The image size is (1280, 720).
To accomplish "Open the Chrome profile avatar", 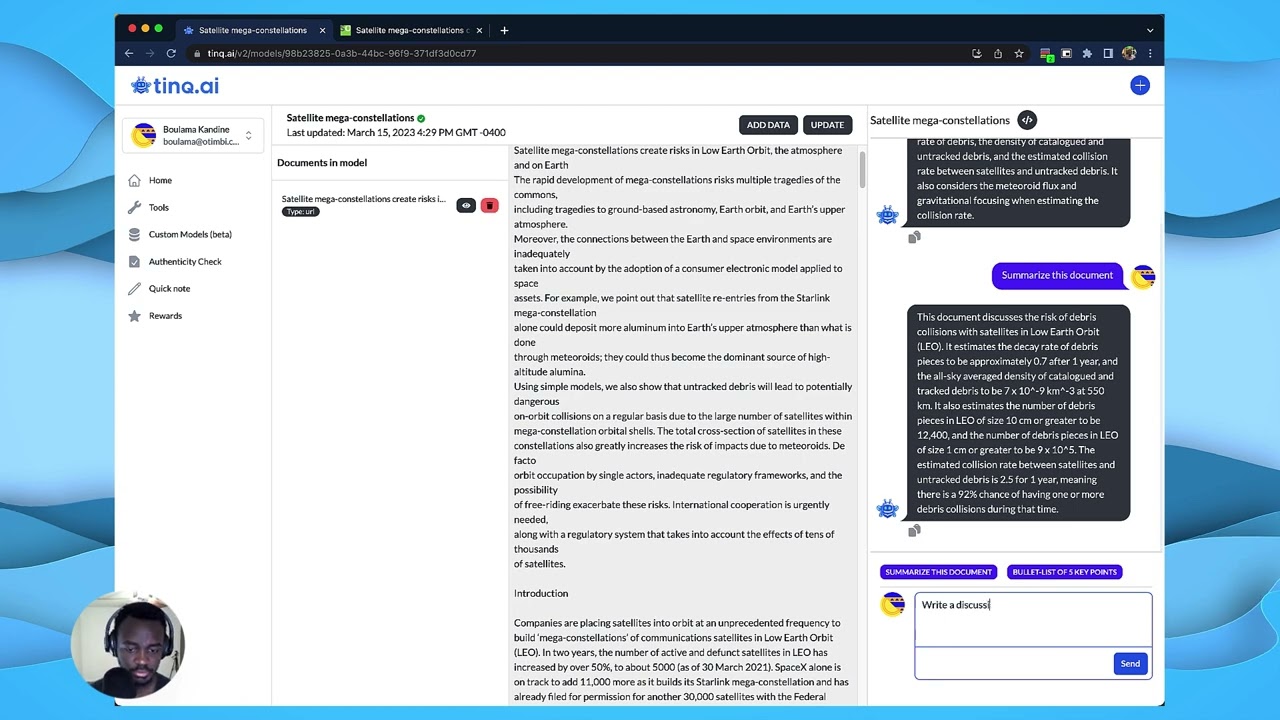I will 1129,54.
